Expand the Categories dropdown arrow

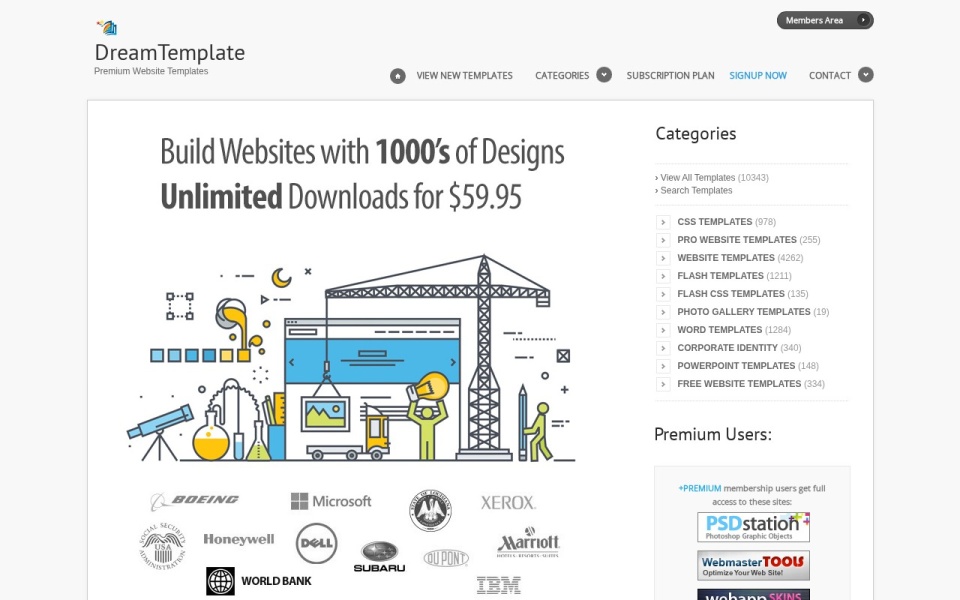pos(604,75)
